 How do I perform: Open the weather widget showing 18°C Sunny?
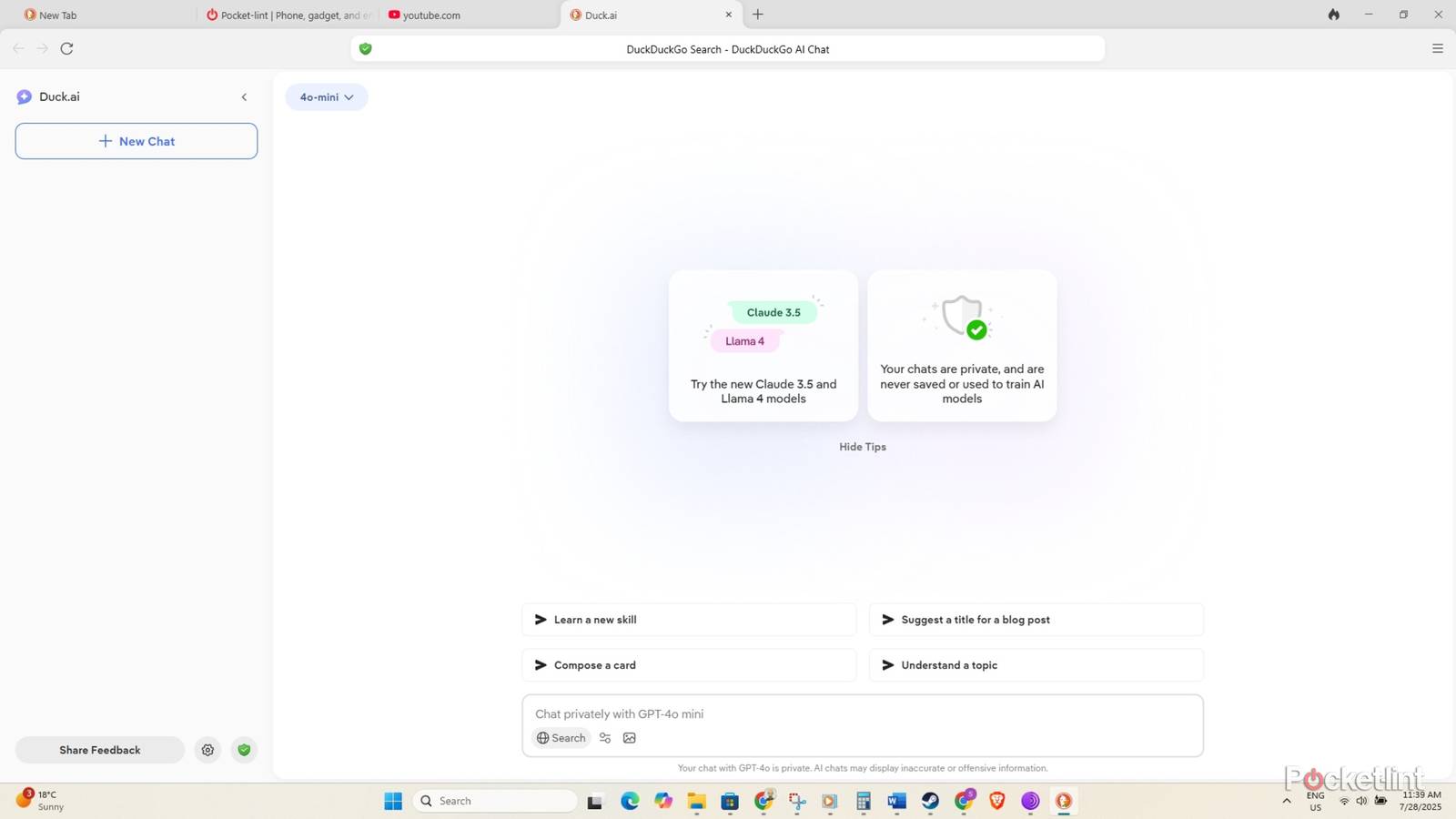[41, 801]
